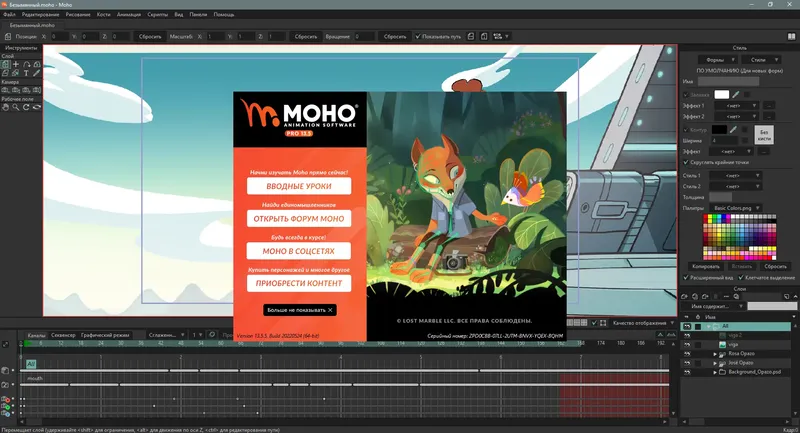
Task: Click 'ОТКРЫТЬ ФОРУМ МОНО' button
Action: tap(299, 218)
